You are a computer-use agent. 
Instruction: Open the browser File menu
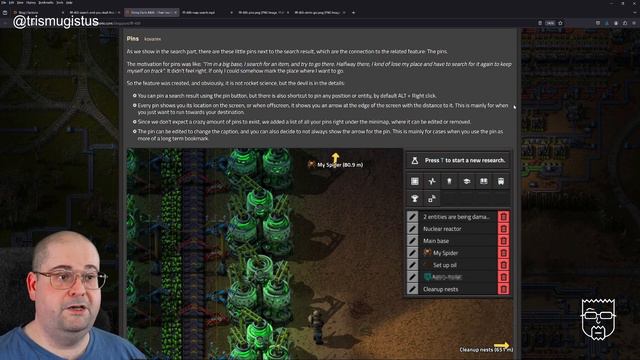click(x=4, y=2)
